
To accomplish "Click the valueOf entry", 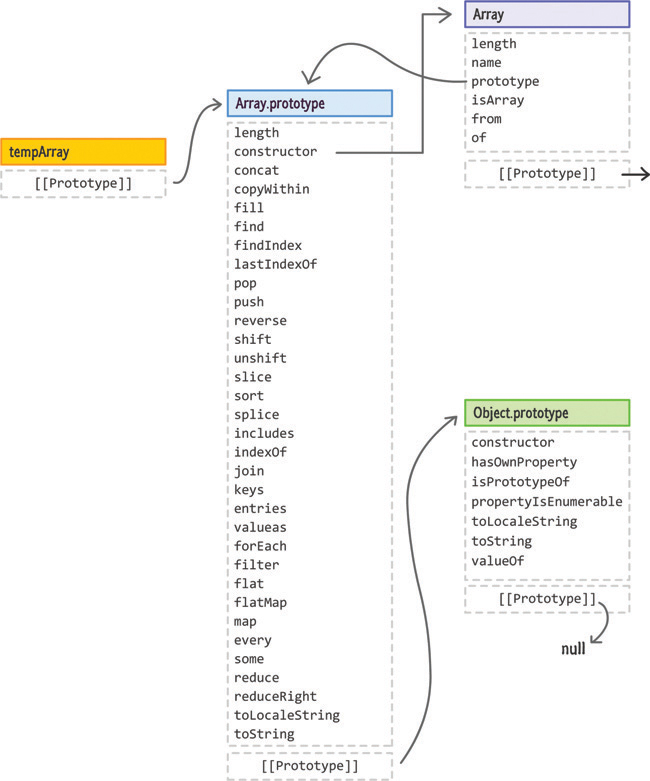I will click(x=498, y=561).
